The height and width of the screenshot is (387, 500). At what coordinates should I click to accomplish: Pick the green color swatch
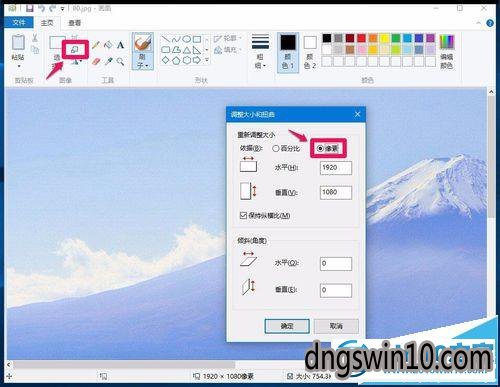point(396,38)
